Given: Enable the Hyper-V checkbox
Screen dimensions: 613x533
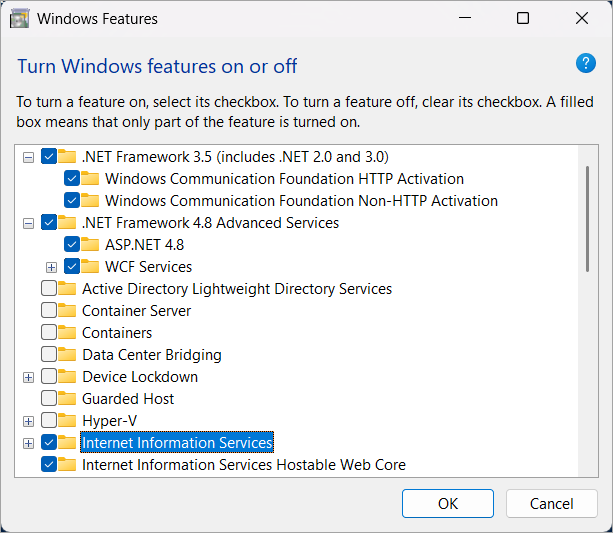Looking at the screenshot, I should click(49, 420).
